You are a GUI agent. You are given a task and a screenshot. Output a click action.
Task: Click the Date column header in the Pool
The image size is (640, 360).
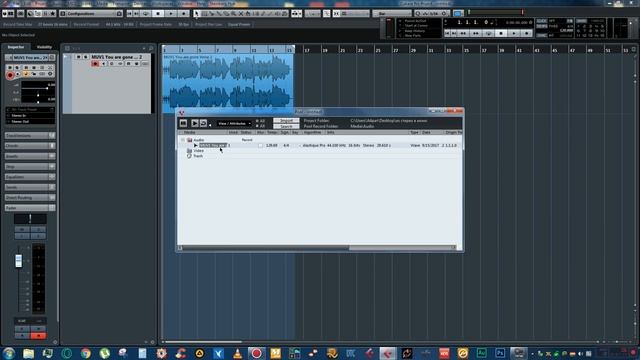coord(426,133)
